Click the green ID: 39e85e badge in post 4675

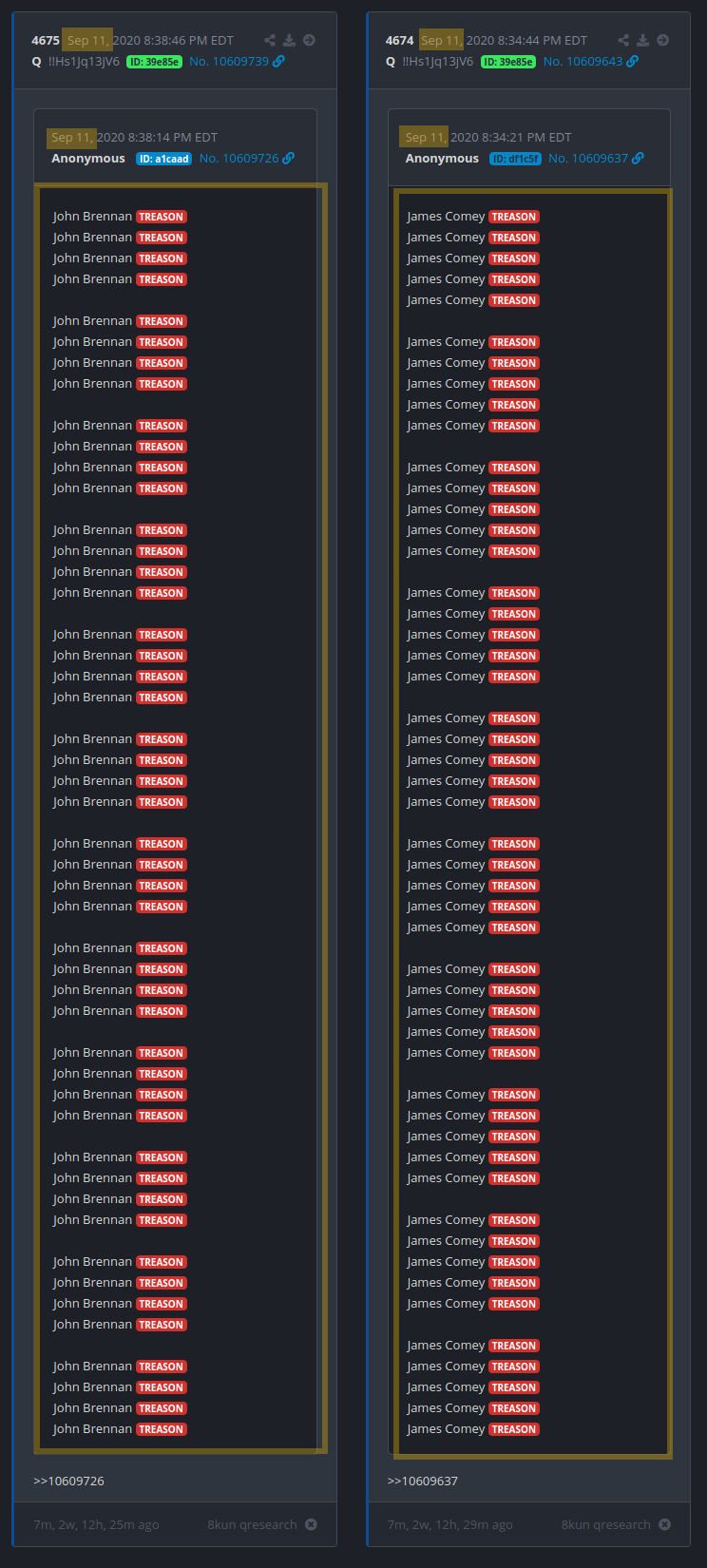pyautogui.click(x=154, y=61)
